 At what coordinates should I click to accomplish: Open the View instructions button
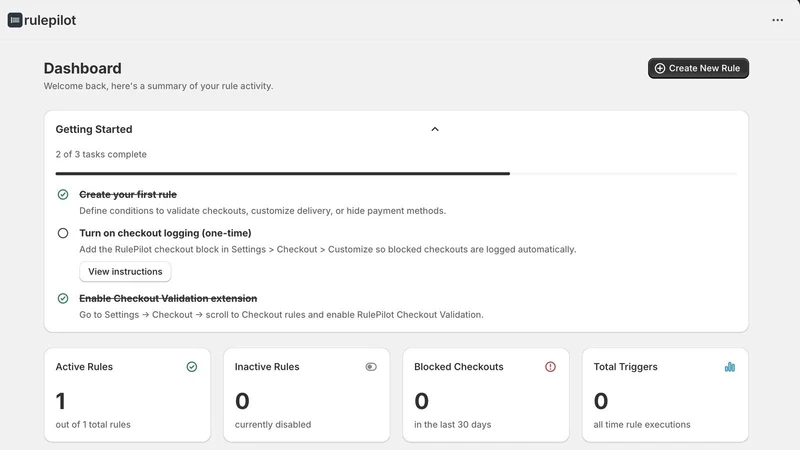[x=125, y=271]
